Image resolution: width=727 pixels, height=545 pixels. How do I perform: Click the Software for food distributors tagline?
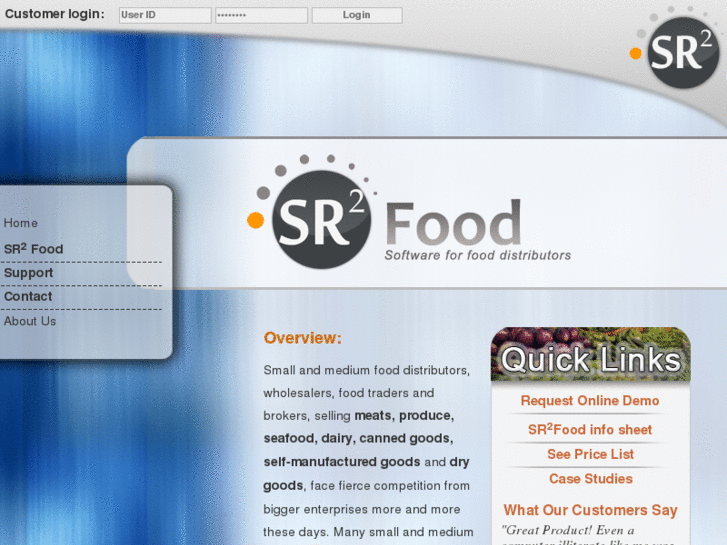pyautogui.click(x=478, y=256)
